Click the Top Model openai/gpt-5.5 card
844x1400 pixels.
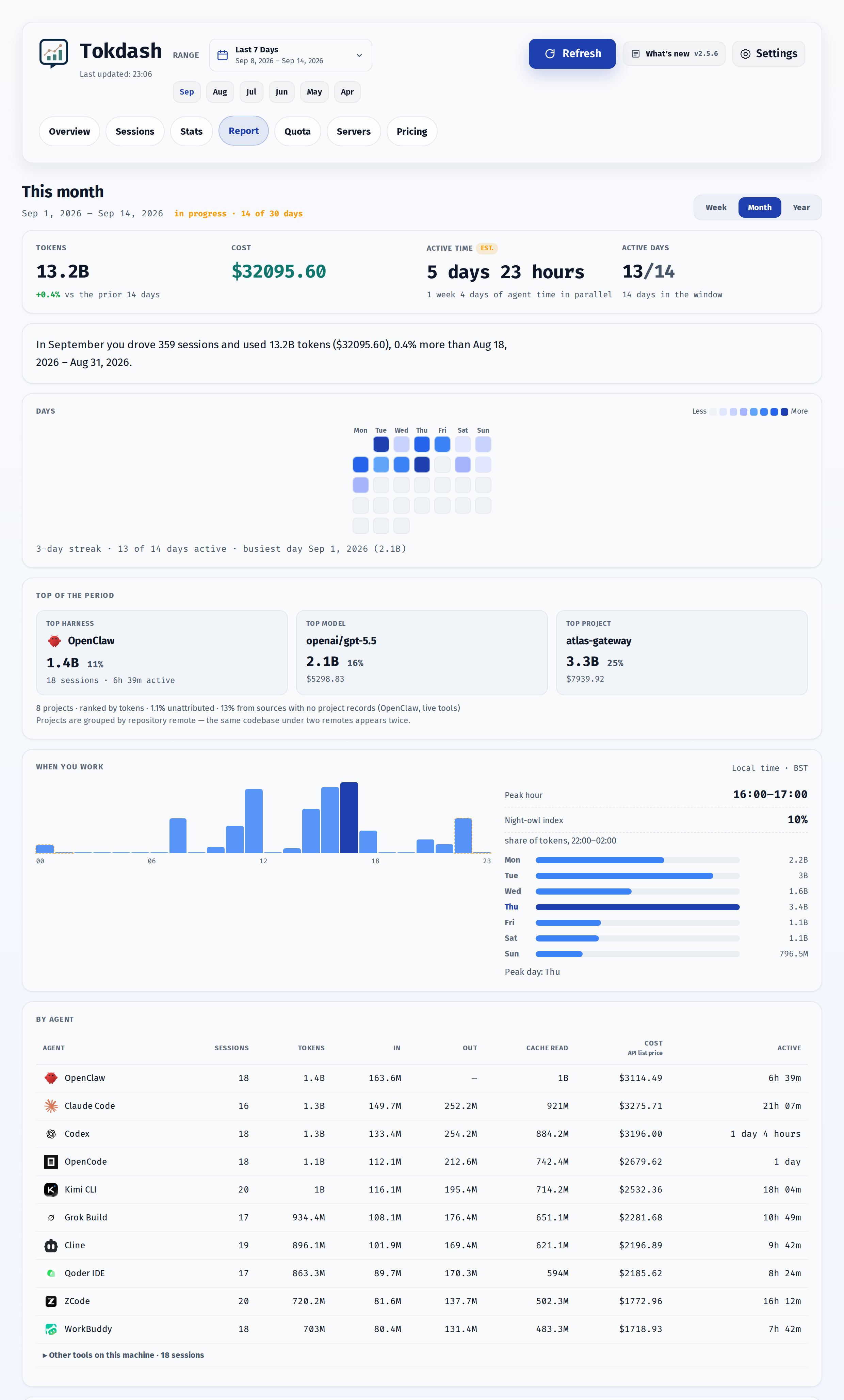click(x=422, y=653)
